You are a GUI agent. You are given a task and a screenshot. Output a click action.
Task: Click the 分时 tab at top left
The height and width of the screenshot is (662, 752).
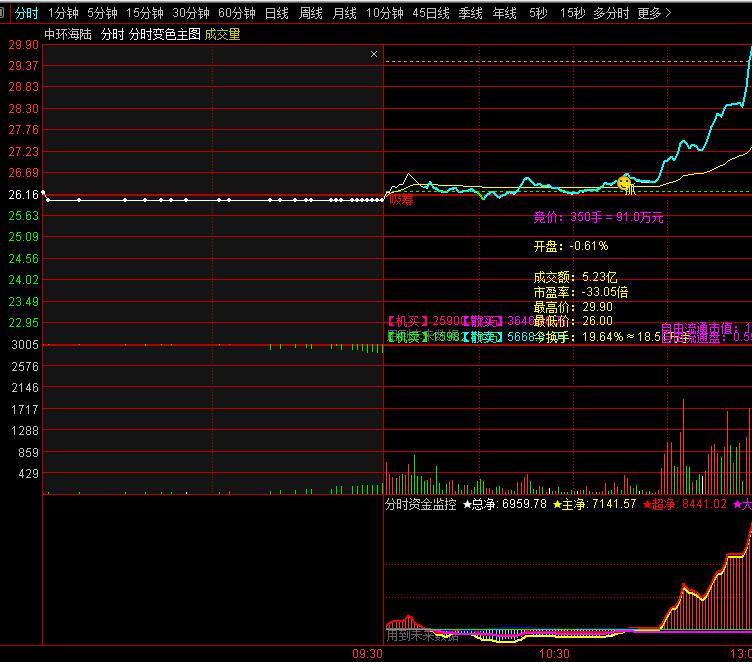[27, 13]
